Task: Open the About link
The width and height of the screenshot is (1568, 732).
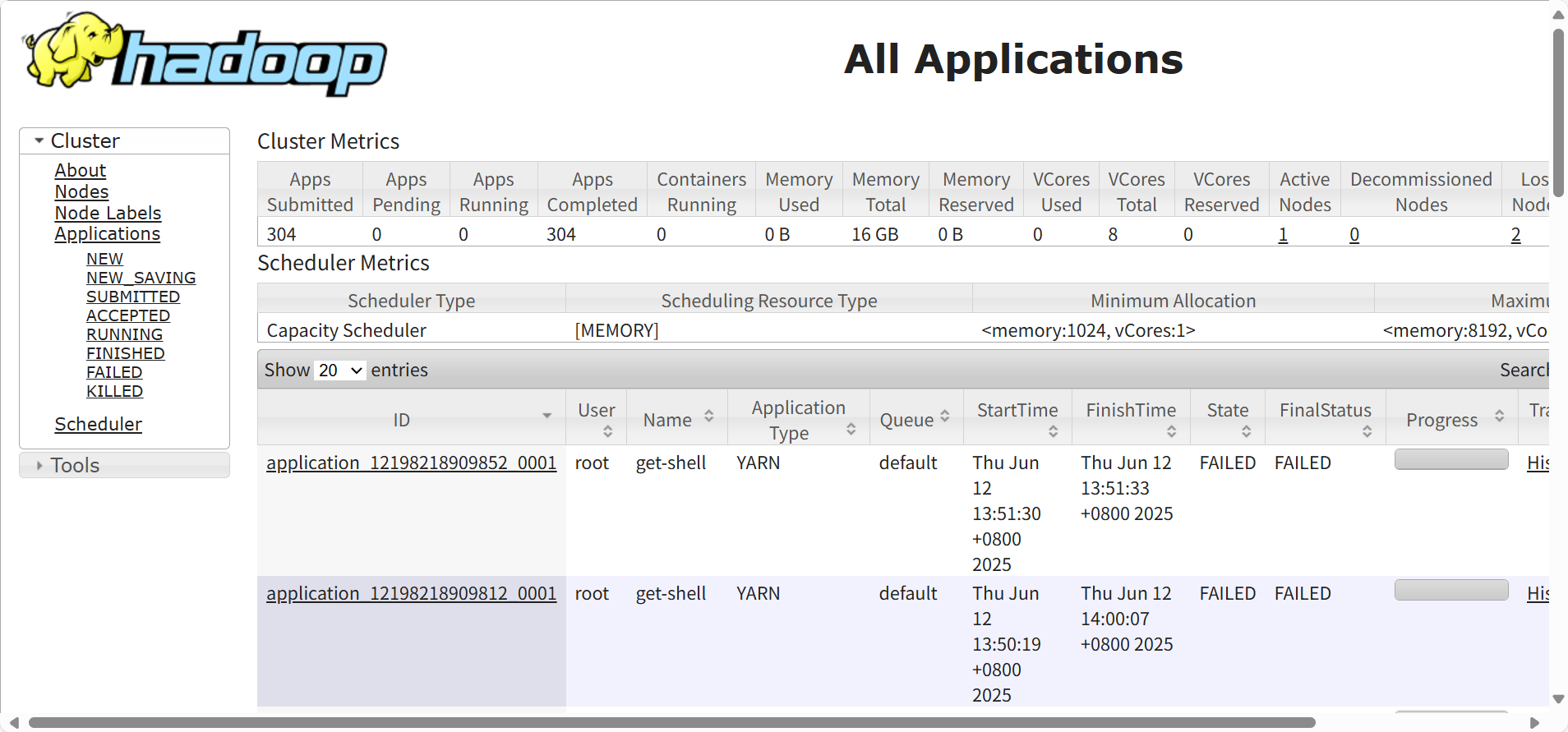Action: (81, 170)
